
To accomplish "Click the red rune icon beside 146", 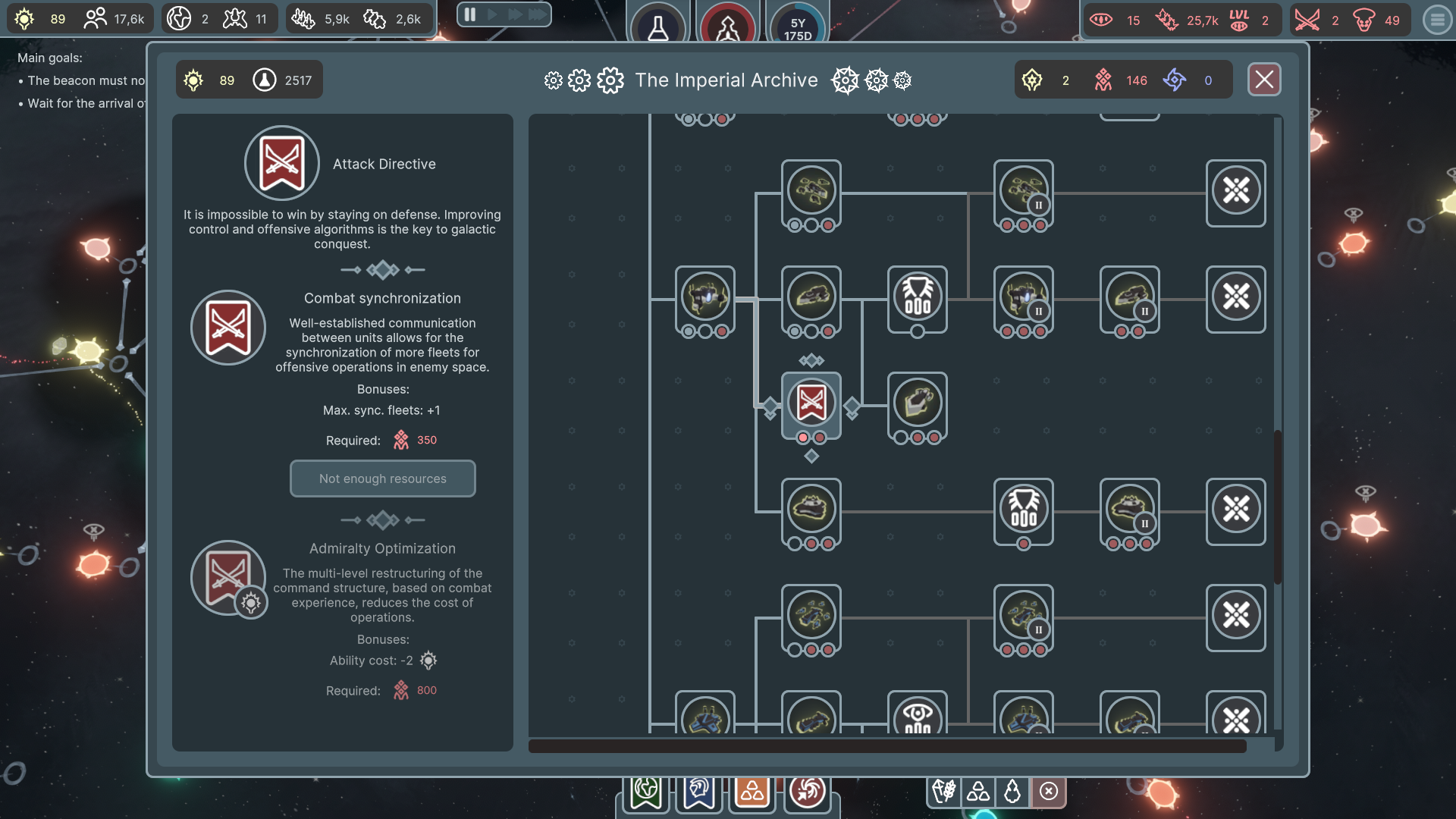I will click(x=1103, y=80).
